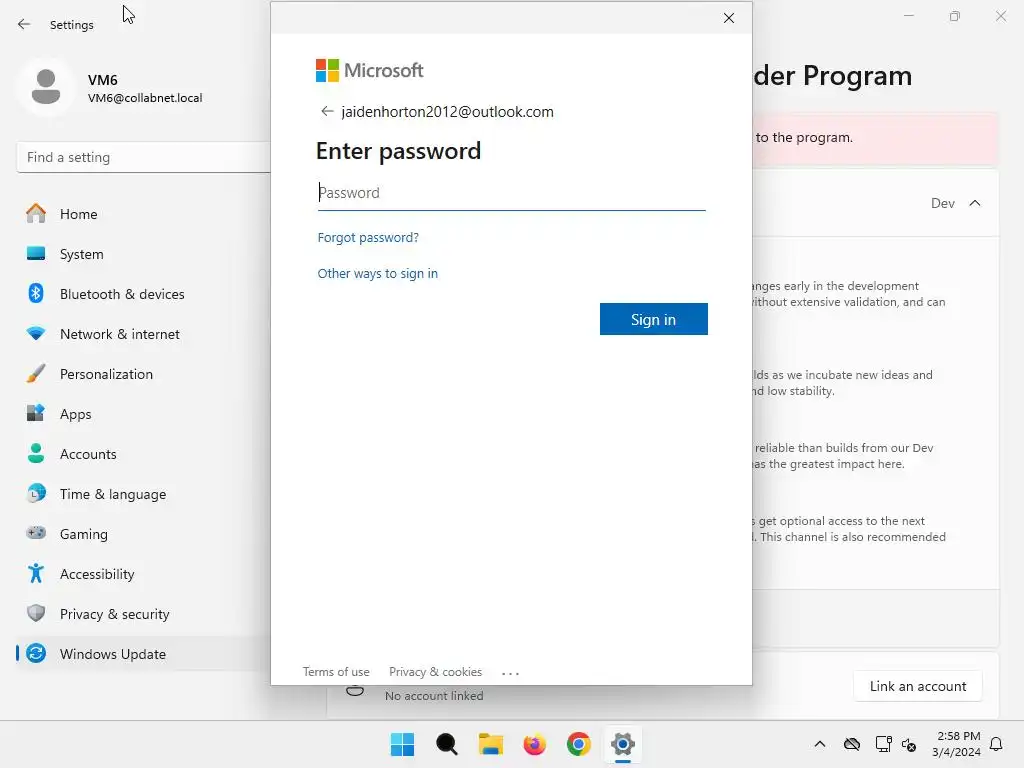
Task: Click the Bluetooth icon in sidebar
Action: 36,293
